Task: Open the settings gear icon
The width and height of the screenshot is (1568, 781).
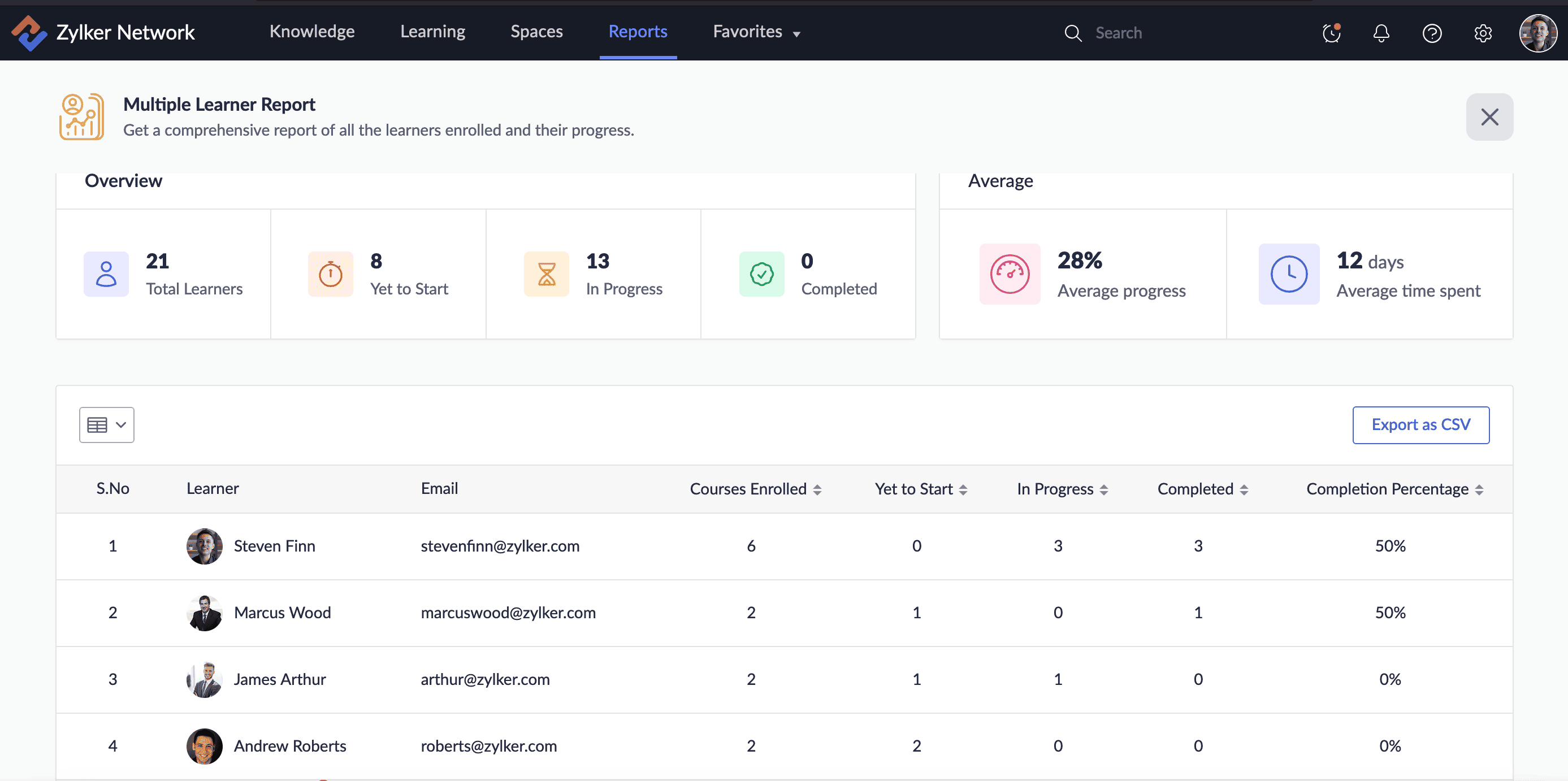Action: pyautogui.click(x=1483, y=33)
